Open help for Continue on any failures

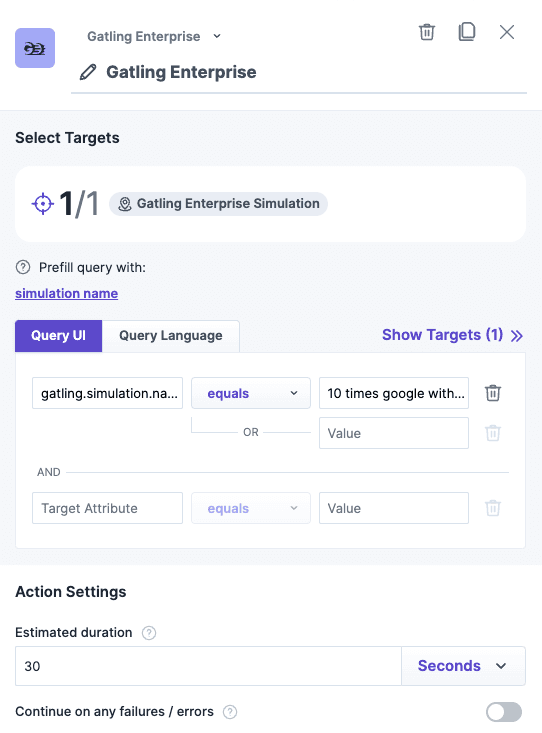coord(230,712)
